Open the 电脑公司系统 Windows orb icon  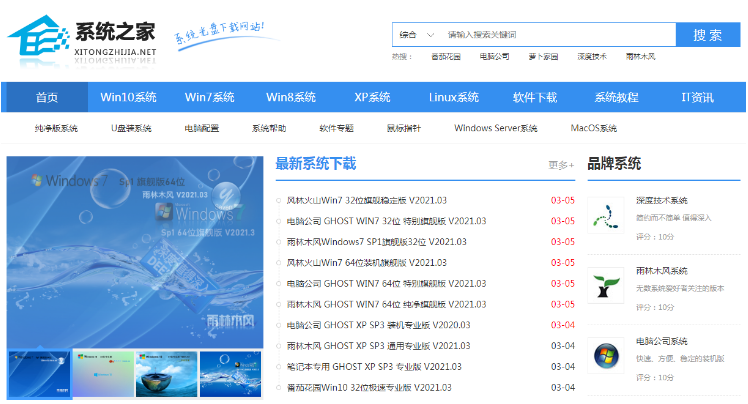[606, 355]
